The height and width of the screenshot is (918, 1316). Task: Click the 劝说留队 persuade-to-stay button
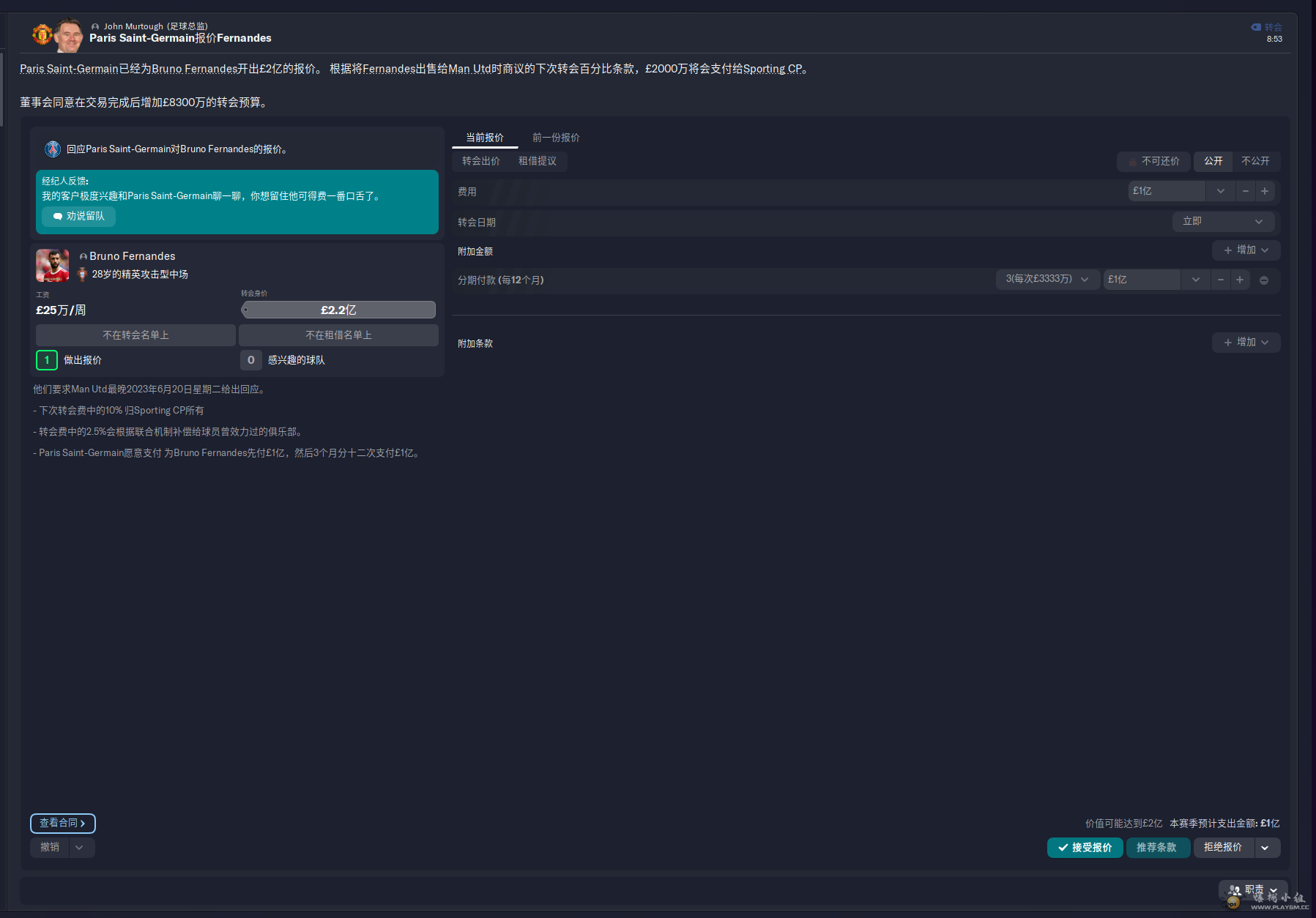79,216
